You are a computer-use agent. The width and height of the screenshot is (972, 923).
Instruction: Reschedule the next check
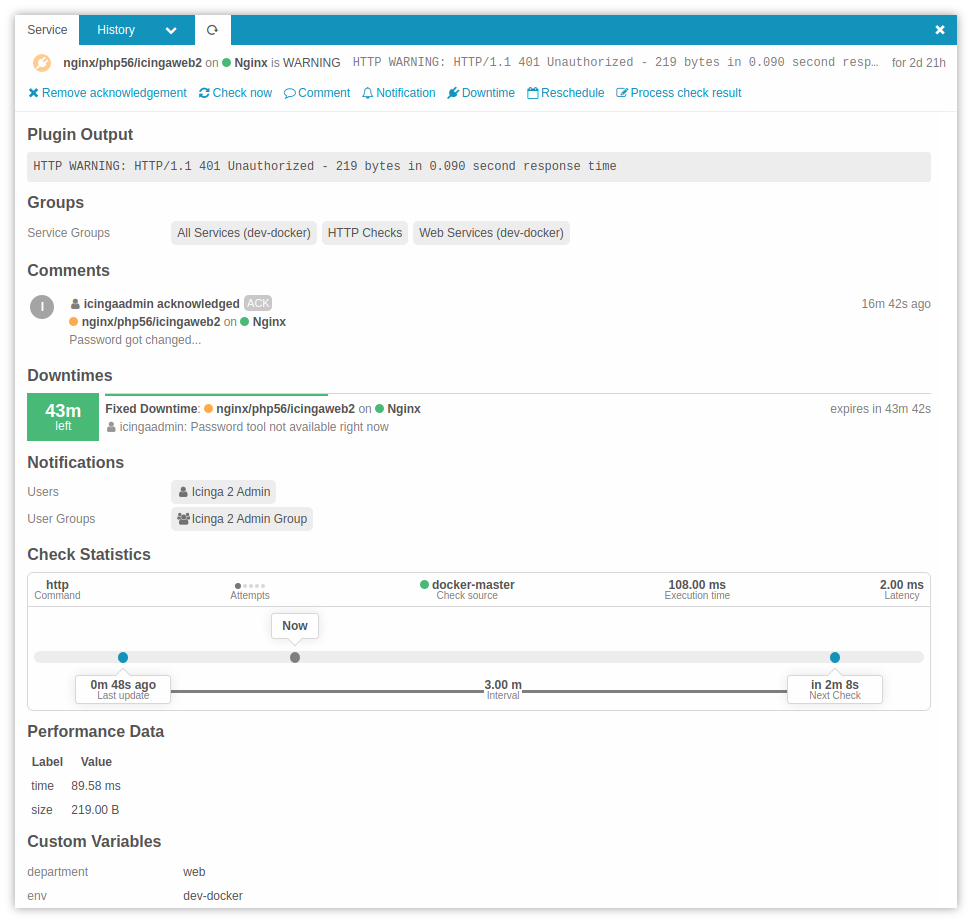[x=565, y=93]
